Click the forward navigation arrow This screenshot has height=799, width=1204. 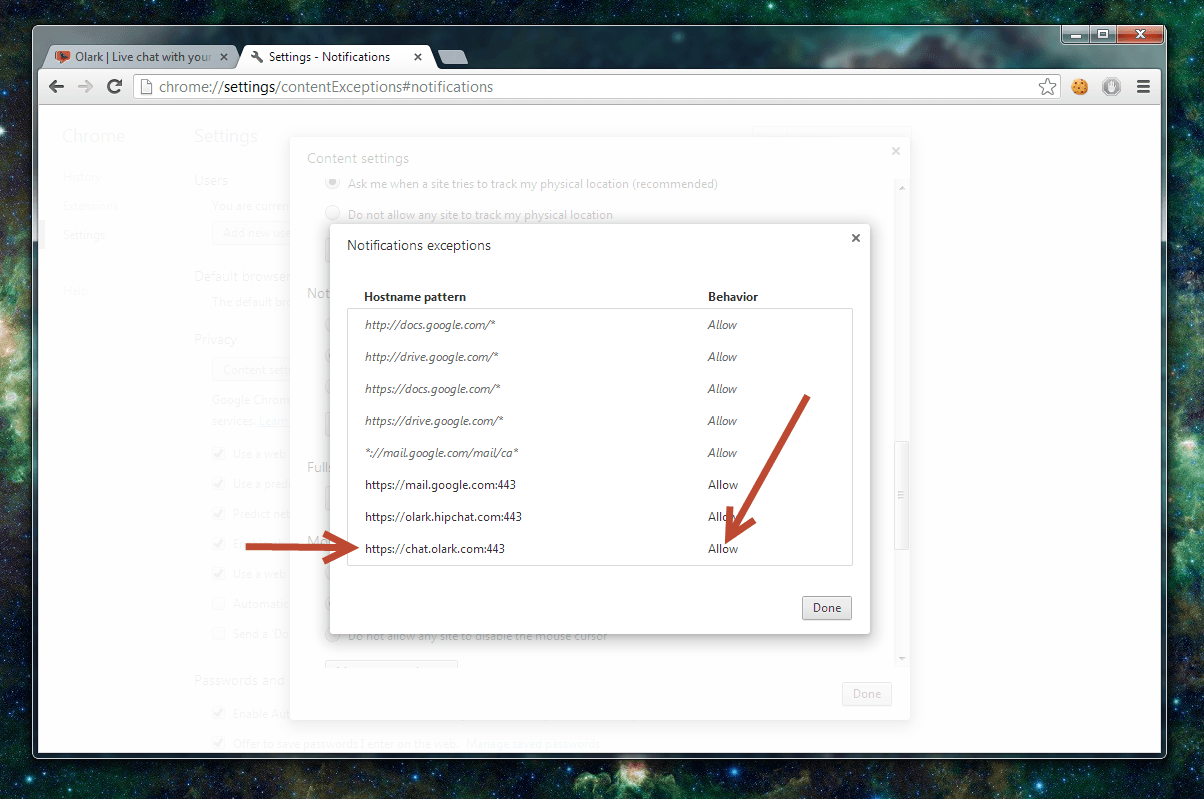[x=86, y=87]
